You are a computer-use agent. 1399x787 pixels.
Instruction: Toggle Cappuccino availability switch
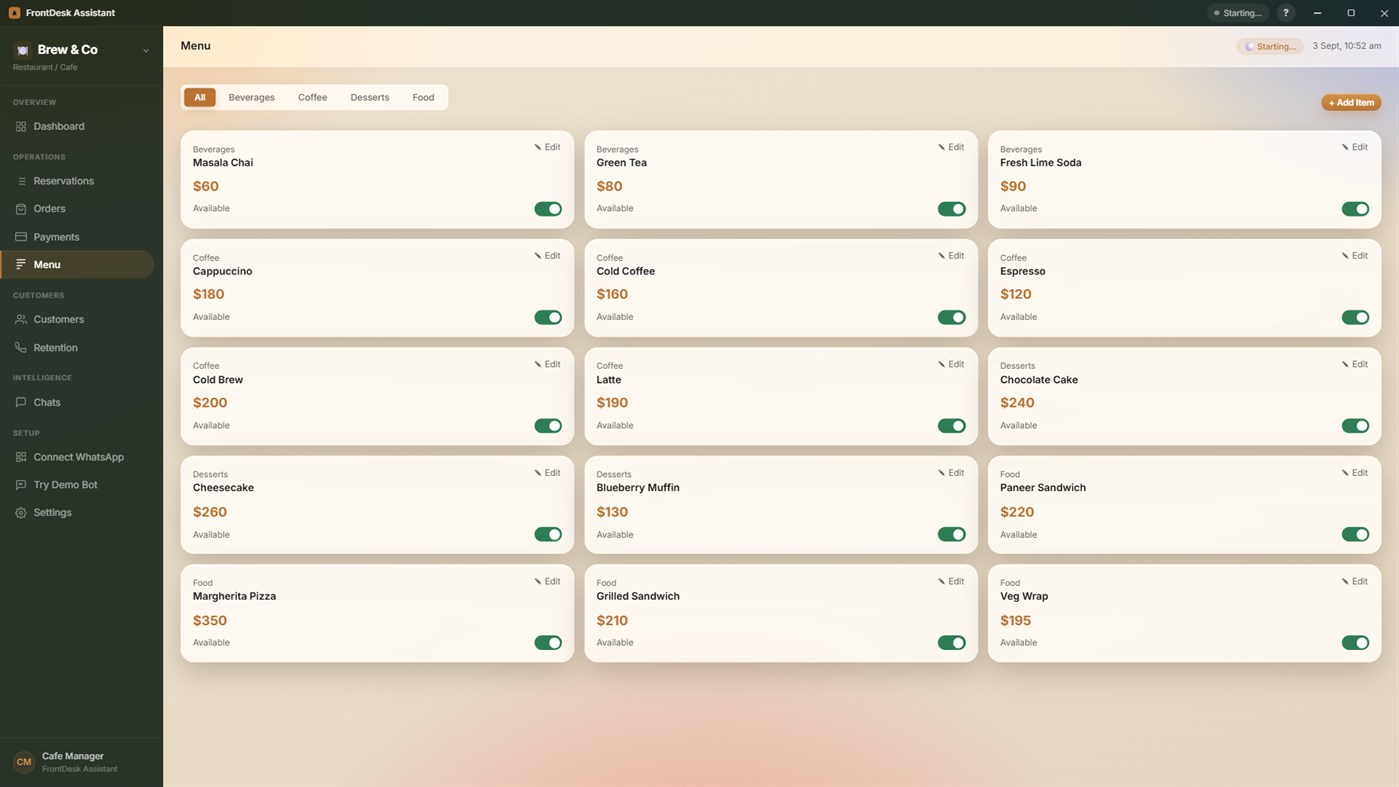point(548,318)
